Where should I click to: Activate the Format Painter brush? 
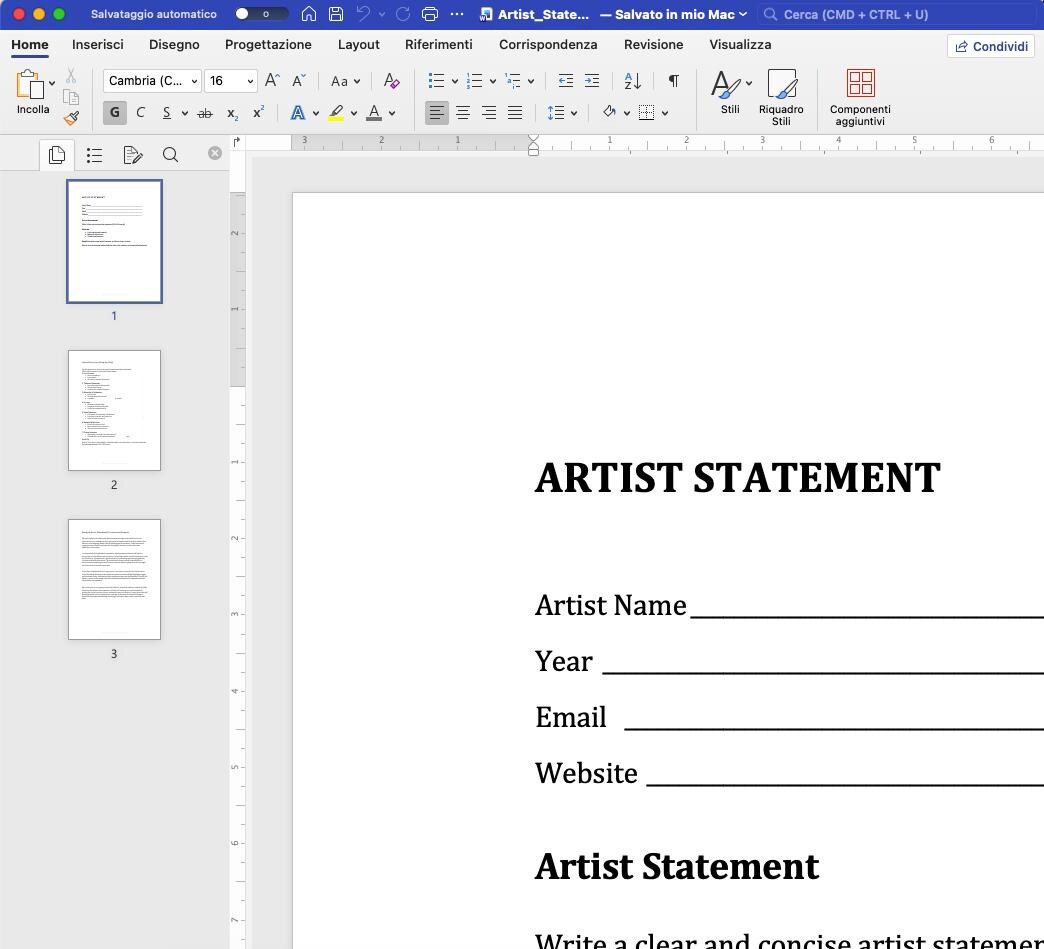(71, 118)
